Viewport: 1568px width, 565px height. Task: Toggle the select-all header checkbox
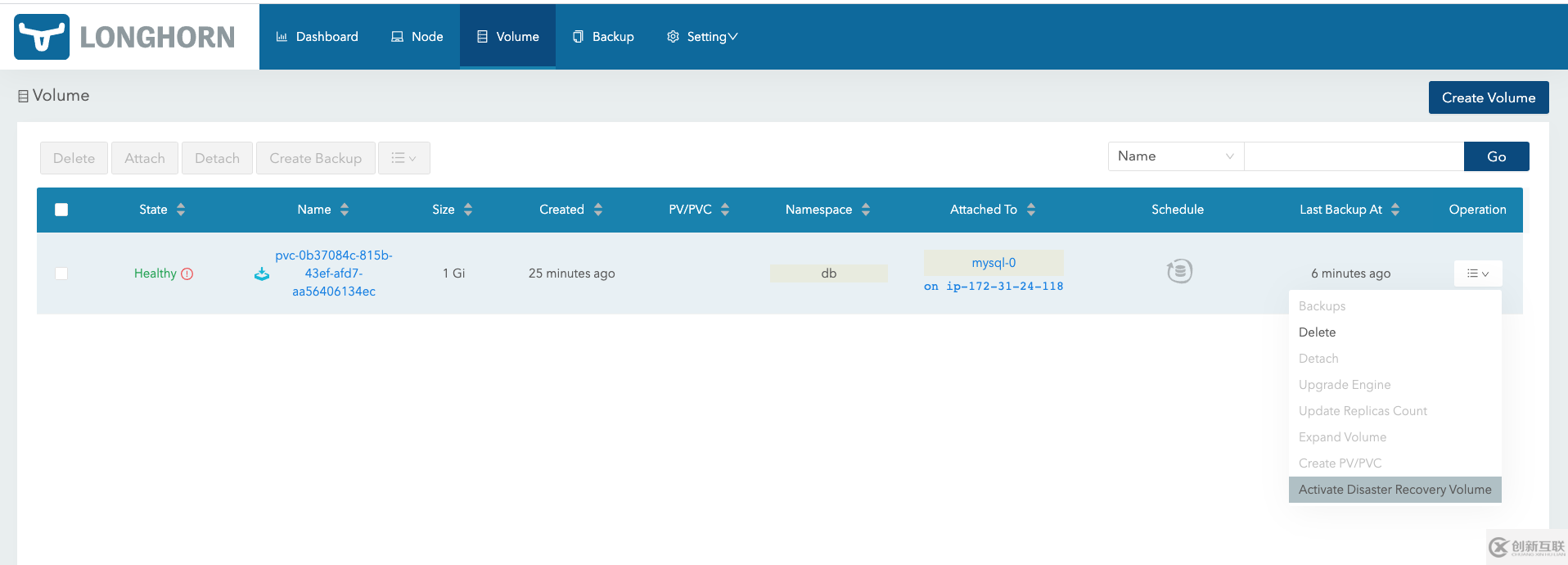point(61,210)
